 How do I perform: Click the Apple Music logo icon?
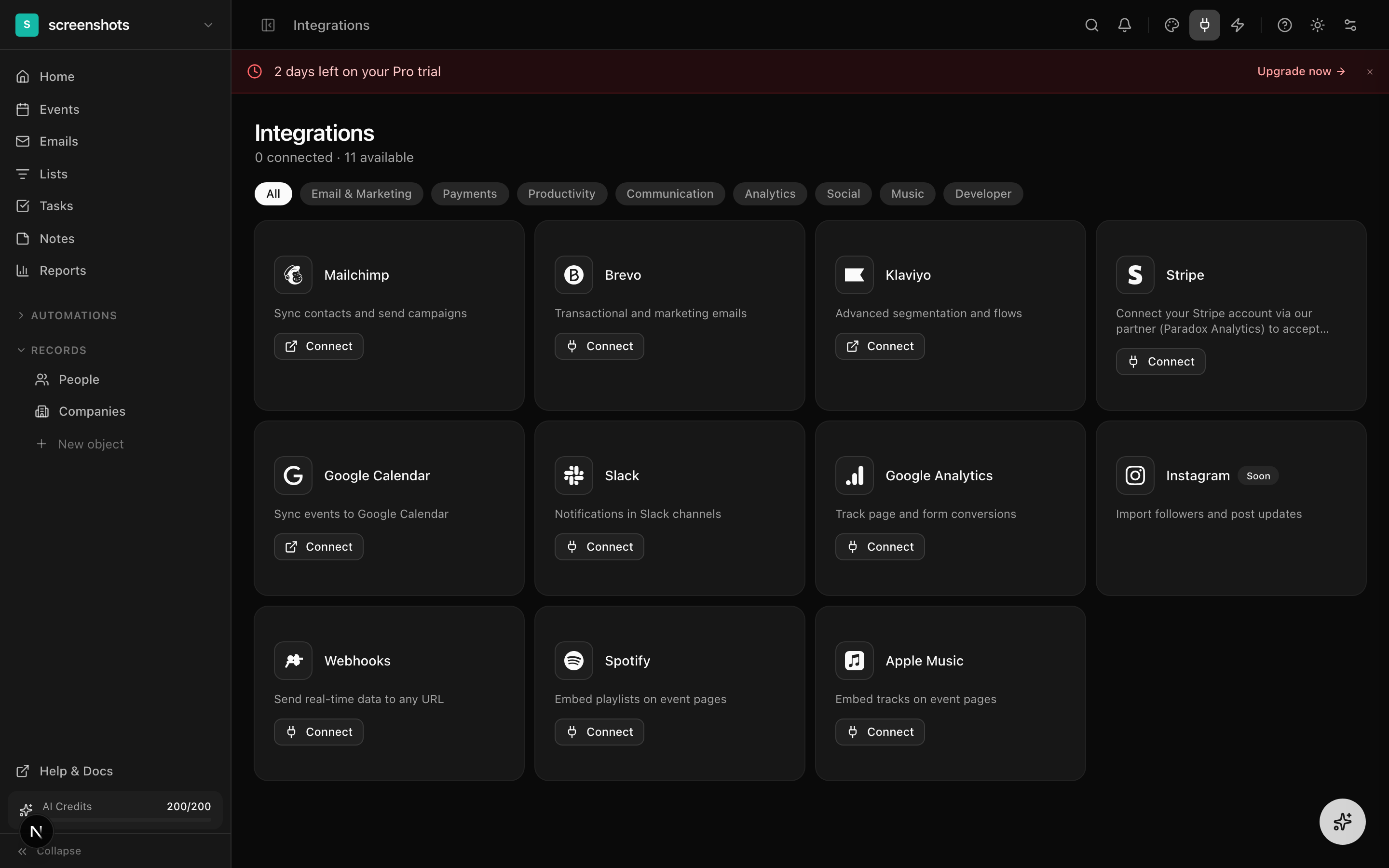click(x=855, y=661)
